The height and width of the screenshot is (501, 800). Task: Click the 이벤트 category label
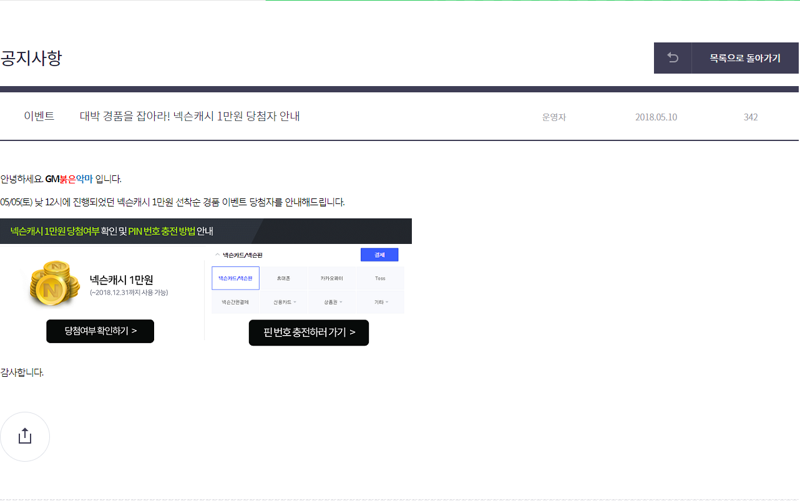click(x=39, y=116)
